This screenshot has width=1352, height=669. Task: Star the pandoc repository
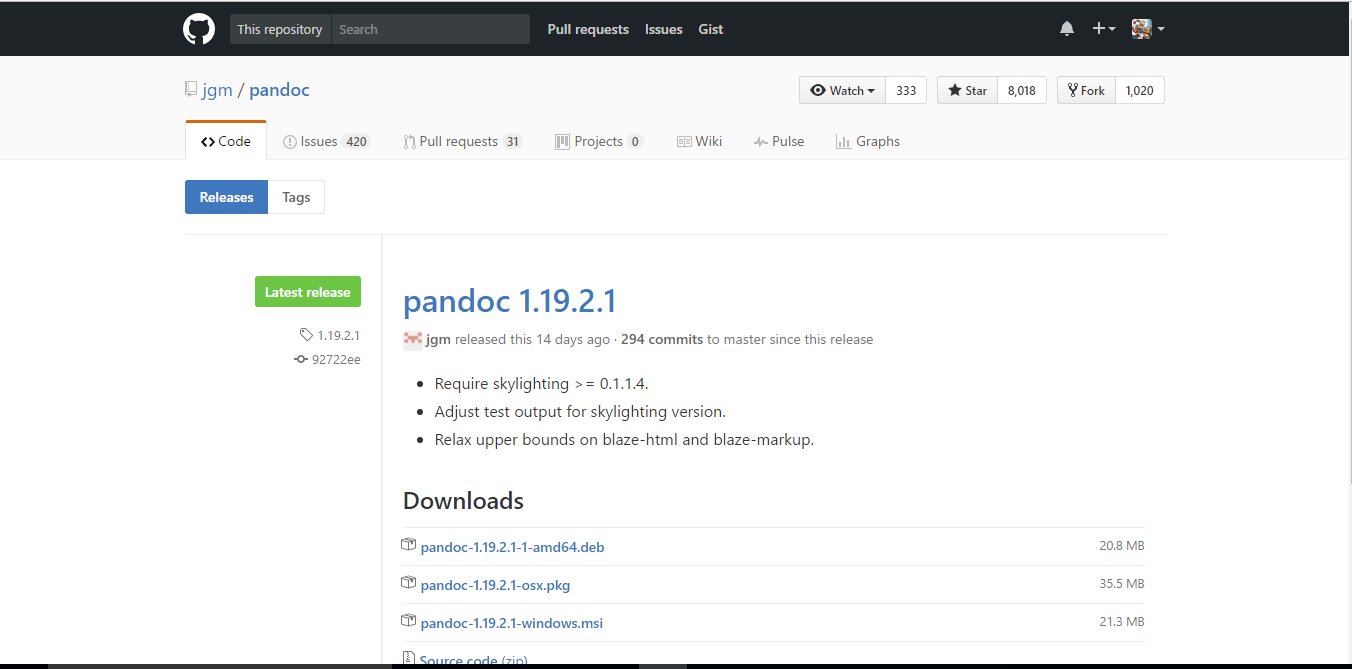(x=967, y=90)
